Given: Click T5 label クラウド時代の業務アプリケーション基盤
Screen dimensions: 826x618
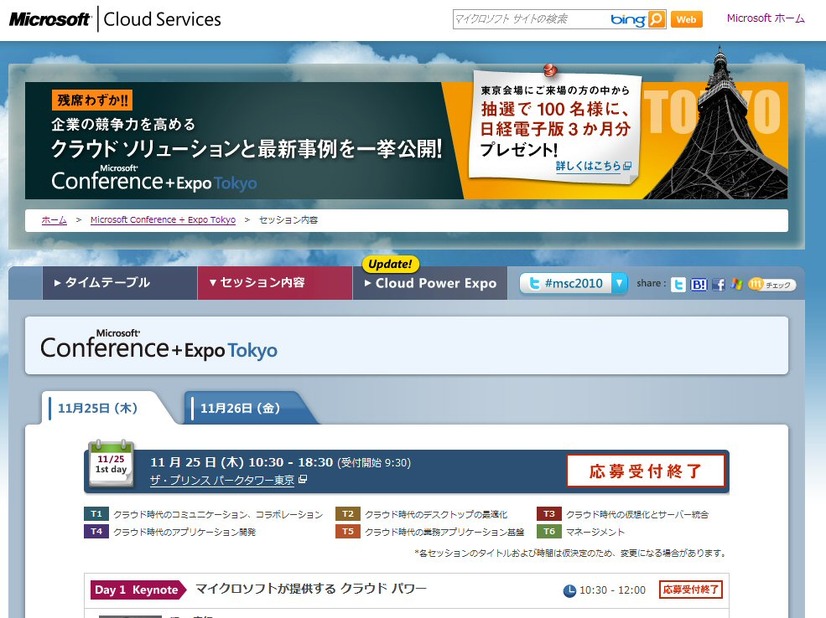Looking at the screenshot, I should click(x=445, y=532).
